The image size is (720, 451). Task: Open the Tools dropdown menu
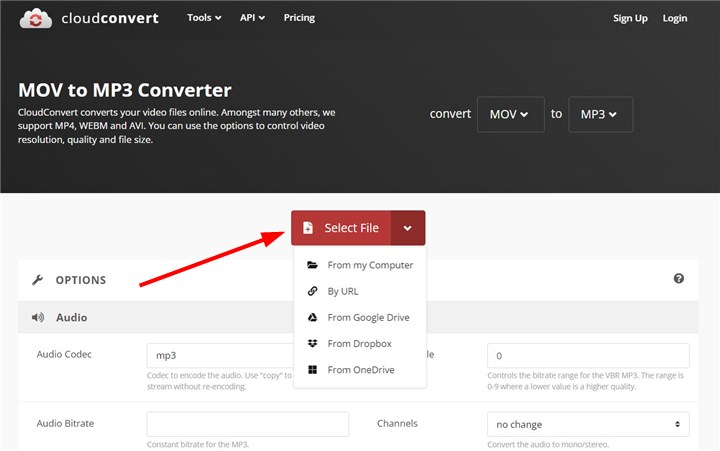[204, 18]
